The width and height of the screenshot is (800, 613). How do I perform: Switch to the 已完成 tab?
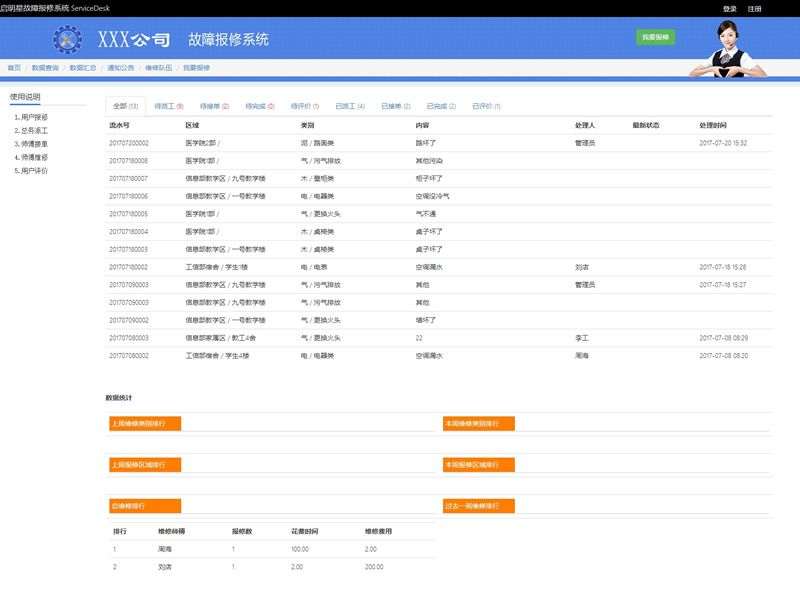tap(441, 106)
